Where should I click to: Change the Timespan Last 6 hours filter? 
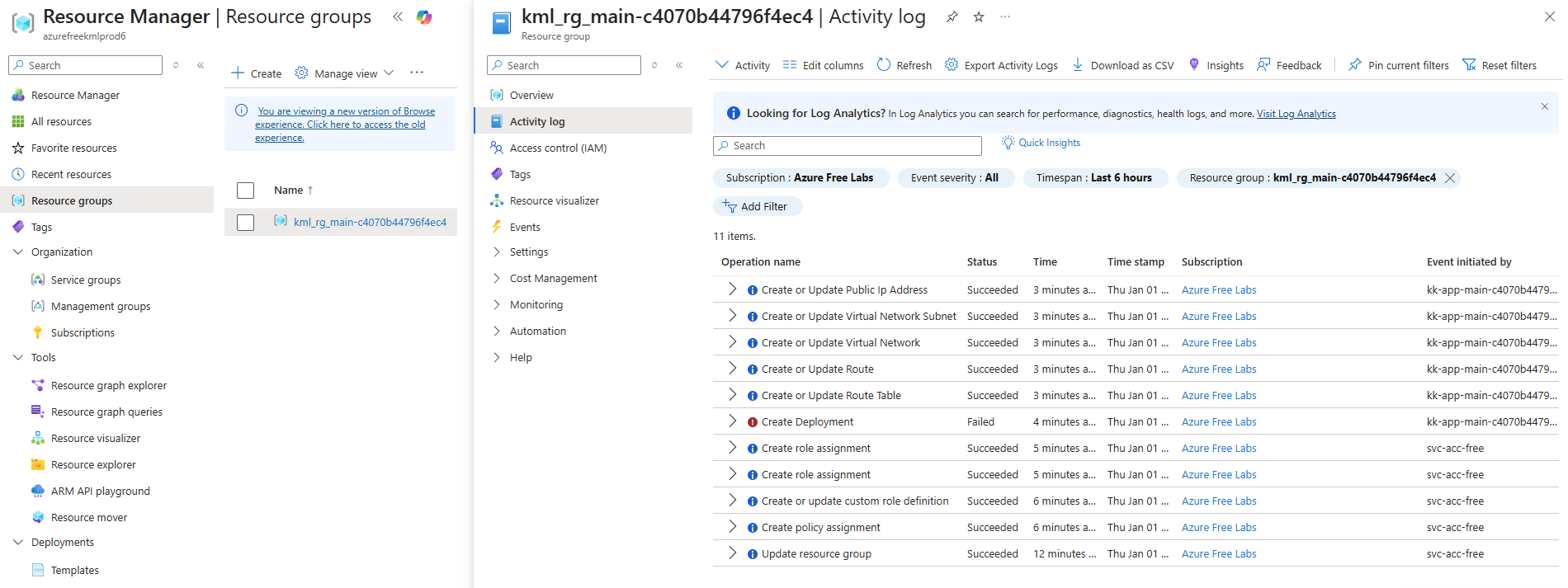[1094, 178]
